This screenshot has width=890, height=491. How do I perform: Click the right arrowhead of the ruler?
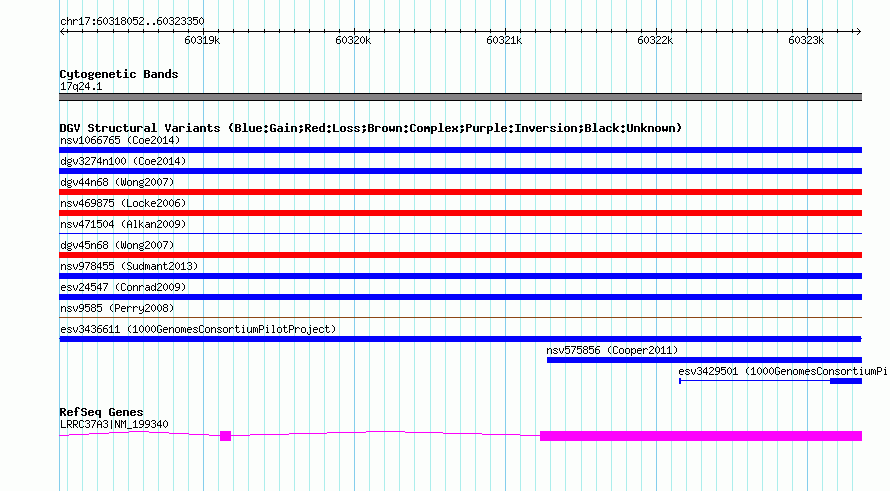(x=858, y=32)
